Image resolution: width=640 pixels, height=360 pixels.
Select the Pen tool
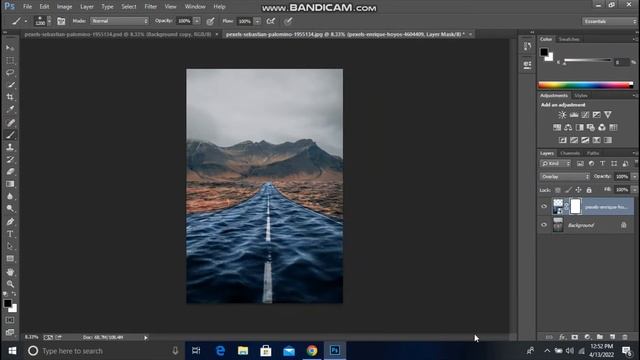pyautogui.click(x=10, y=222)
